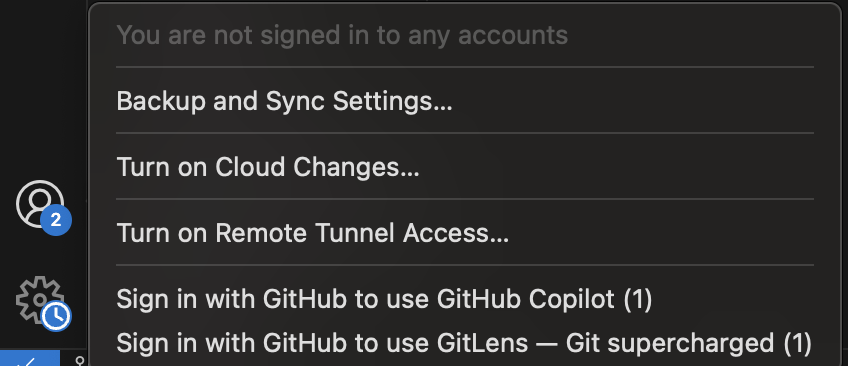The width and height of the screenshot is (848, 366).
Task: Click the 'You are not signed in' header
Action: pos(342,35)
